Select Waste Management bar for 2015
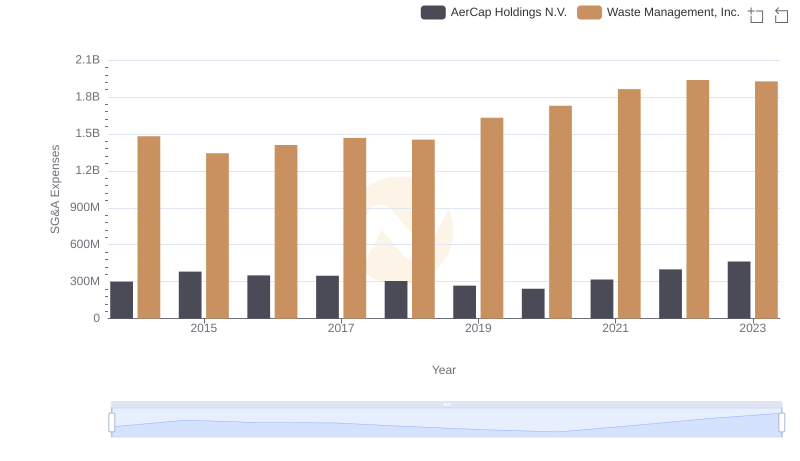This screenshot has width=800, height=461. pos(217,236)
